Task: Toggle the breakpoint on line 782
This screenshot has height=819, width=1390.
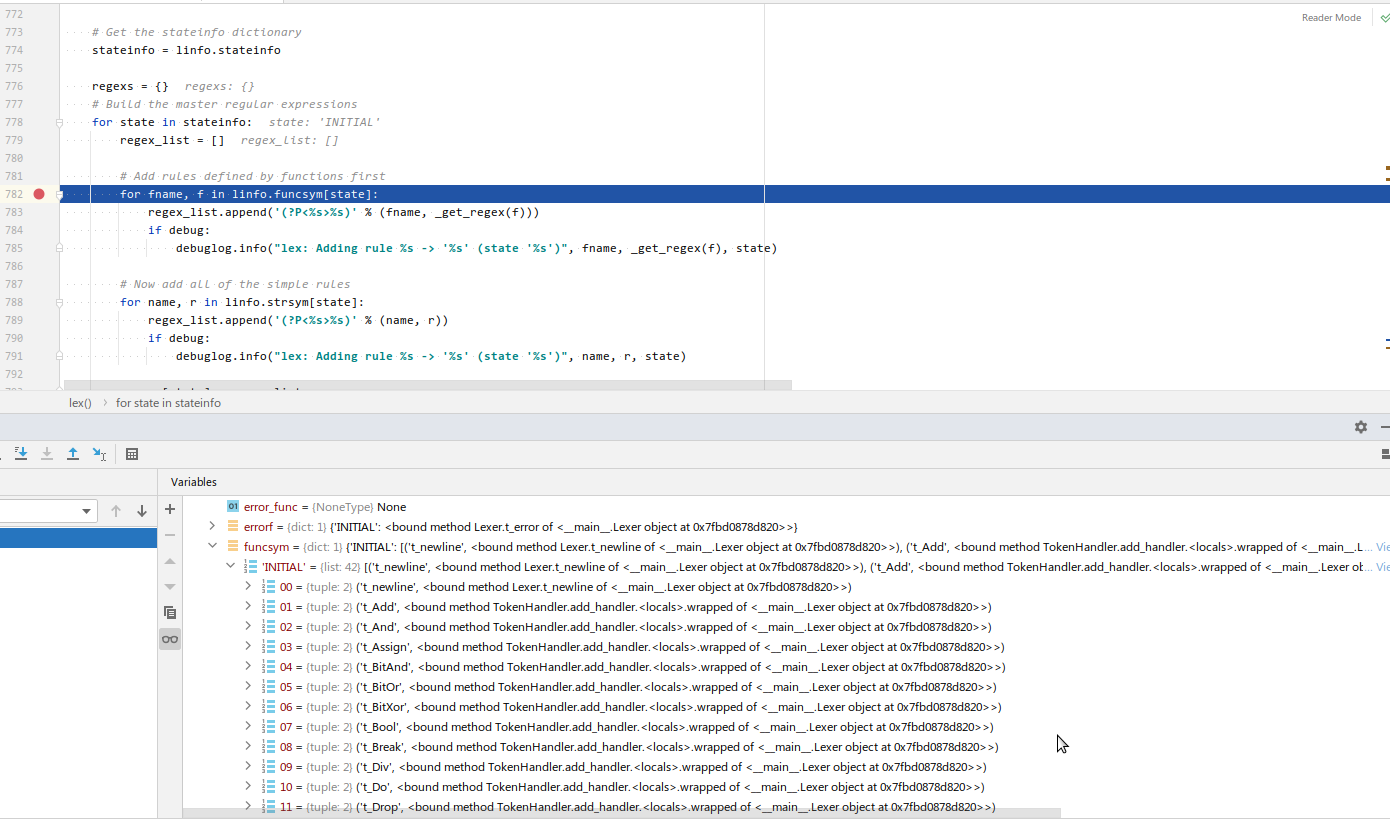Action: pos(39,194)
